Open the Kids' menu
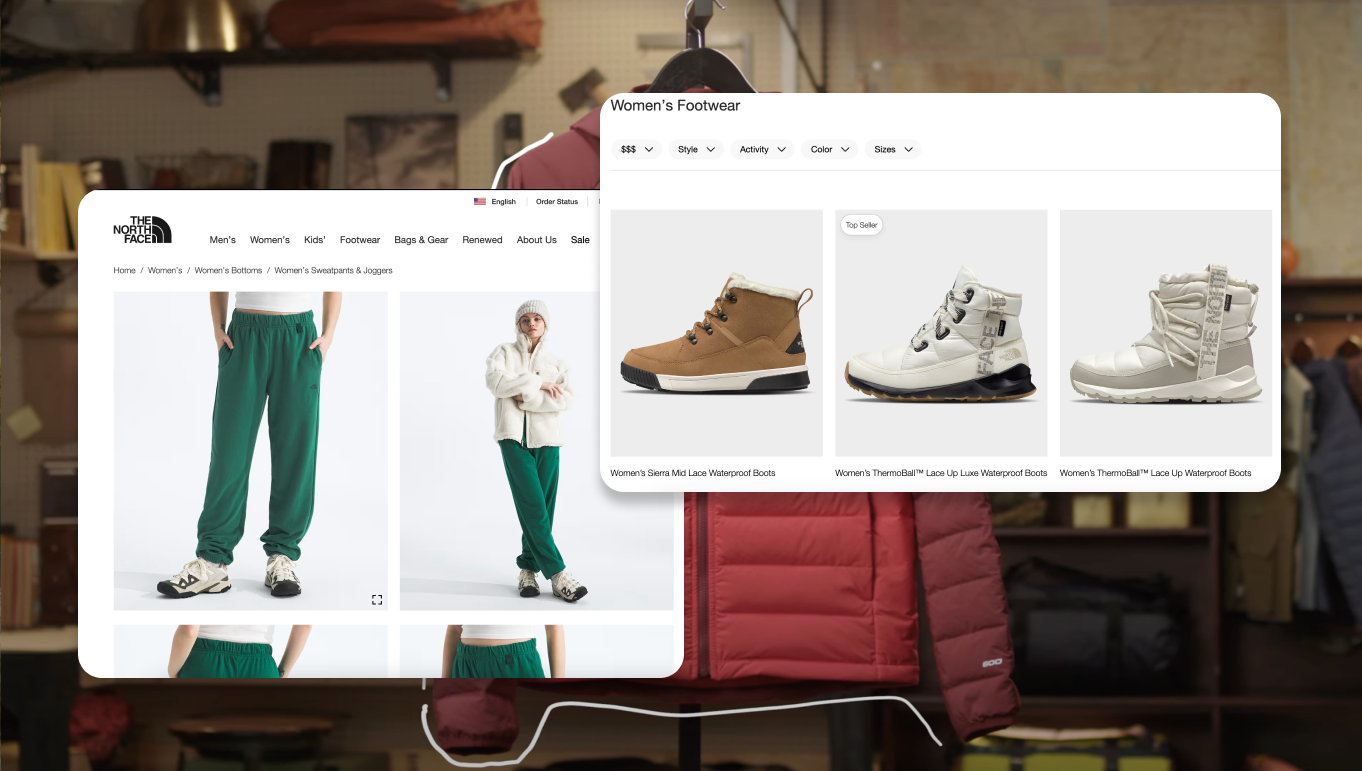This screenshot has width=1362, height=771. (315, 240)
